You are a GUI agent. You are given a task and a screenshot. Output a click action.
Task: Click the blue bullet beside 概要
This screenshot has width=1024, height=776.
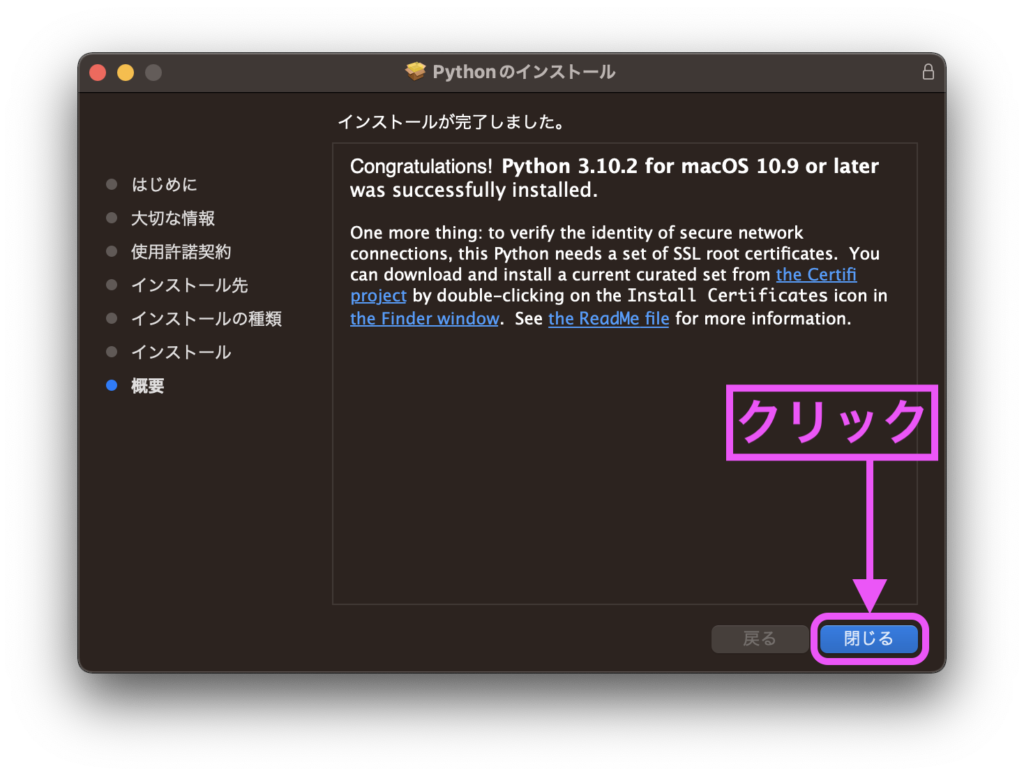coord(112,385)
